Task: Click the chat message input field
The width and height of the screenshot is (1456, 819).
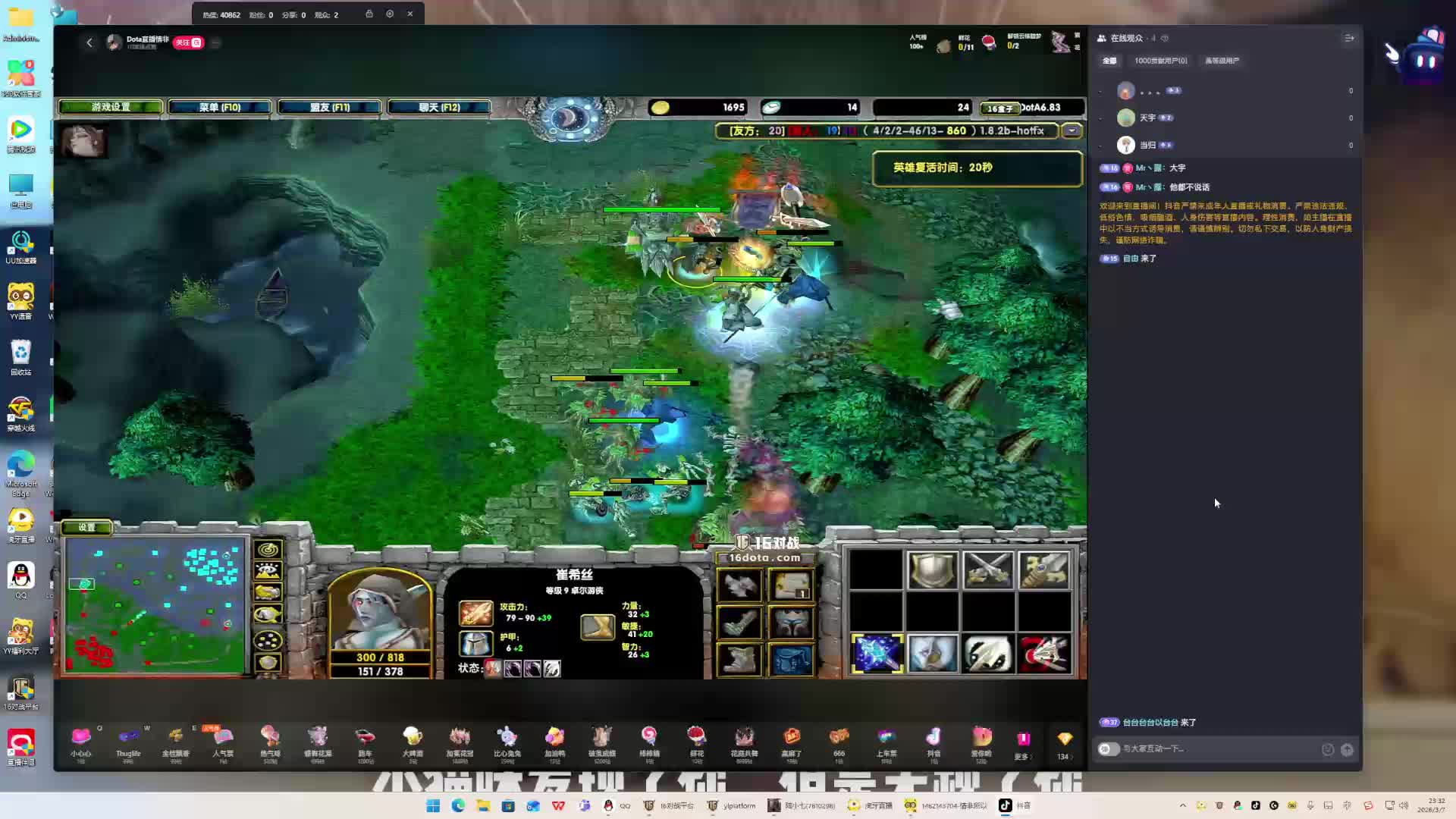Action: (1213, 749)
